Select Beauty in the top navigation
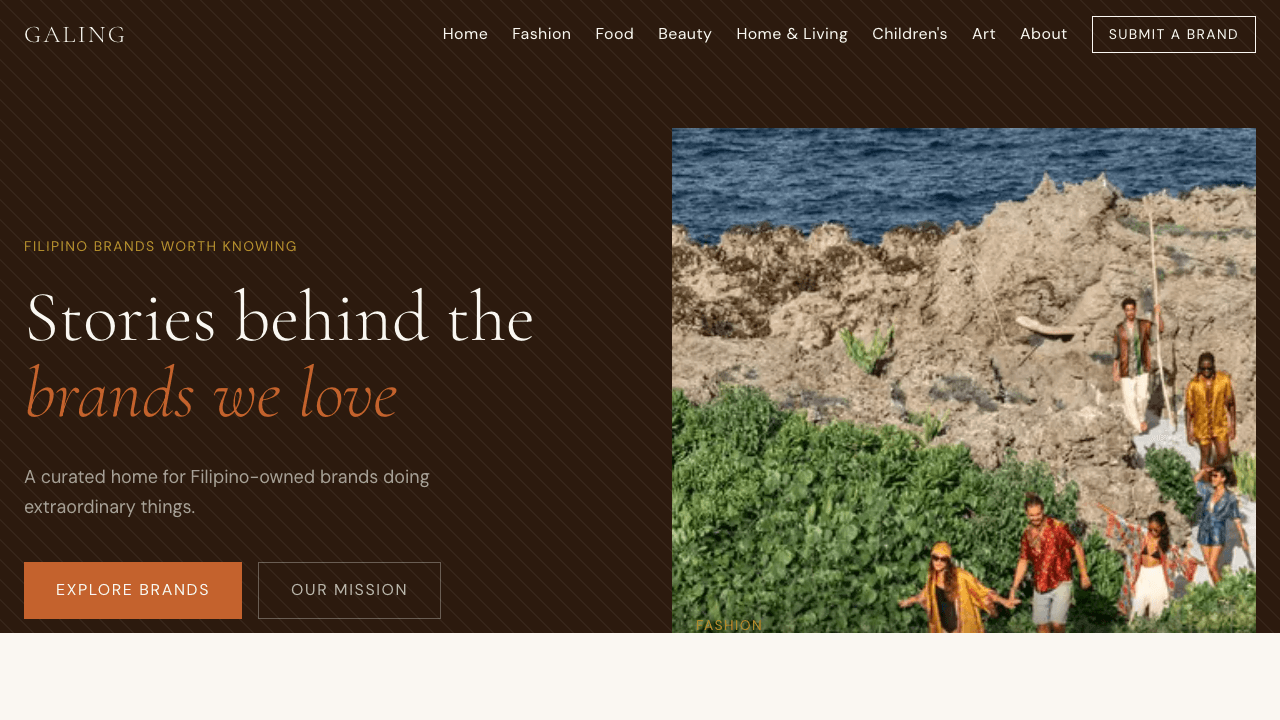This screenshot has height=720, width=1280. pyautogui.click(x=685, y=34)
